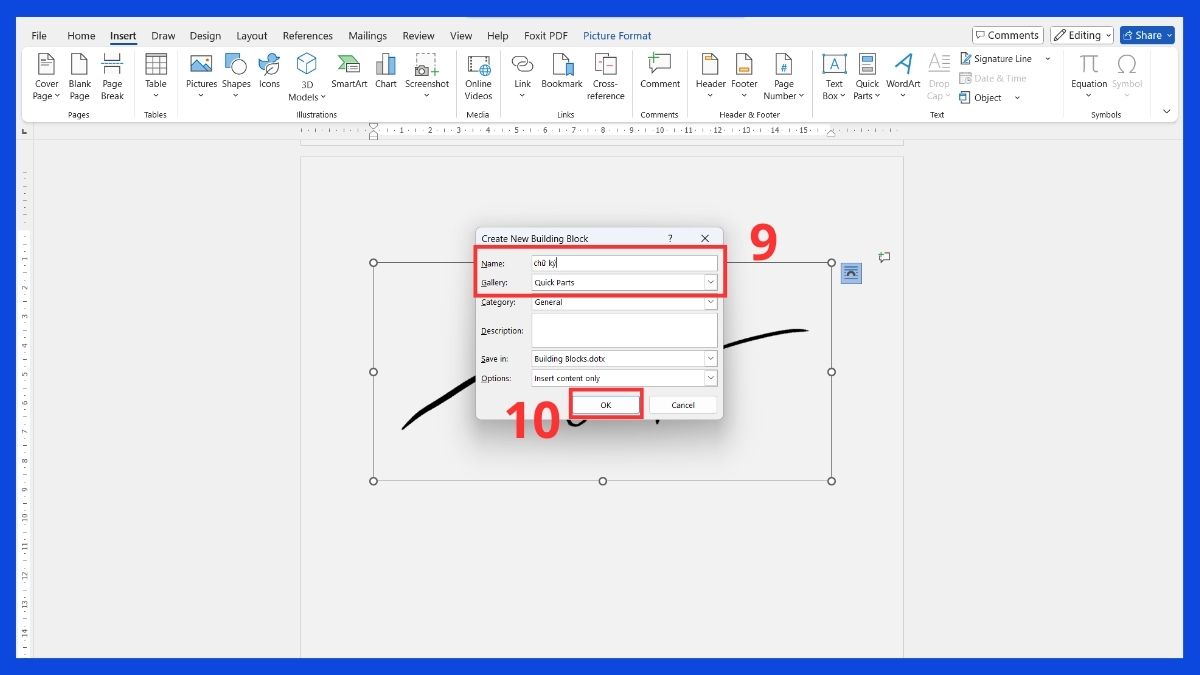Screen dimensions: 1200x675
Task: Open the File tab
Action: point(39,36)
